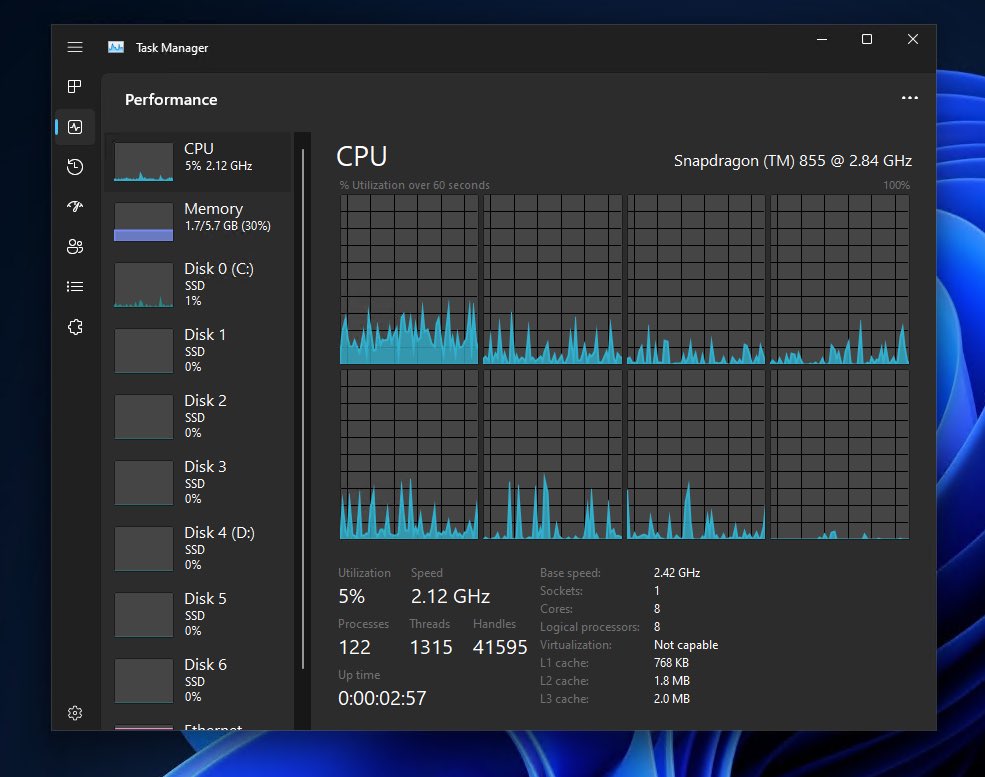Click the Performance page heading
The width and height of the screenshot is (985, 777).
click(x=171, y=99)
